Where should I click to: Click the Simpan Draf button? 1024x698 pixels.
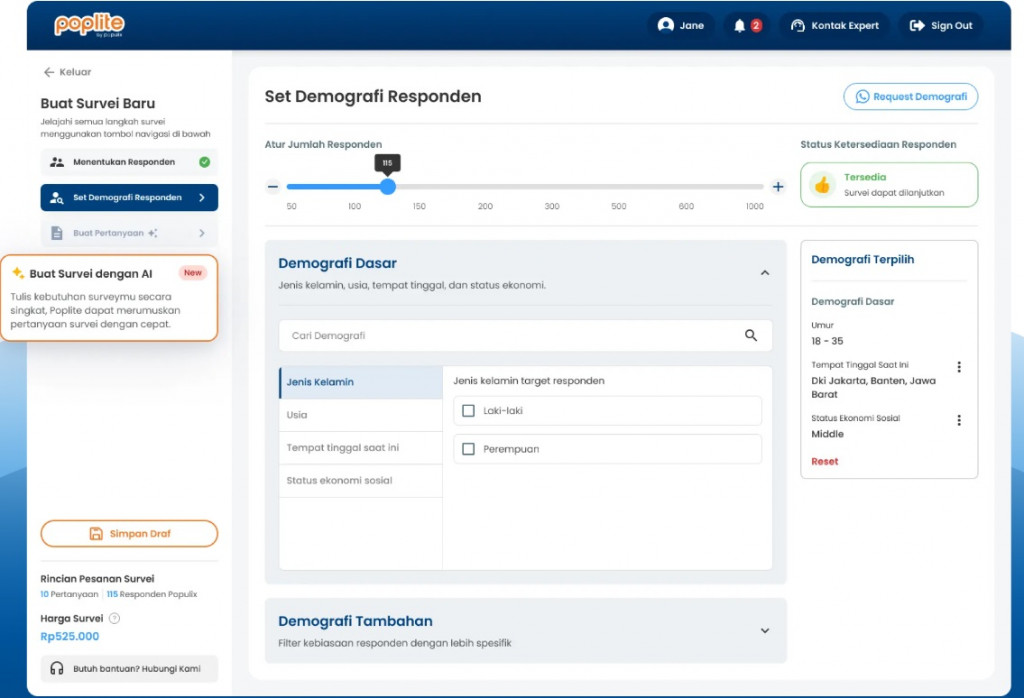[129, 533]
